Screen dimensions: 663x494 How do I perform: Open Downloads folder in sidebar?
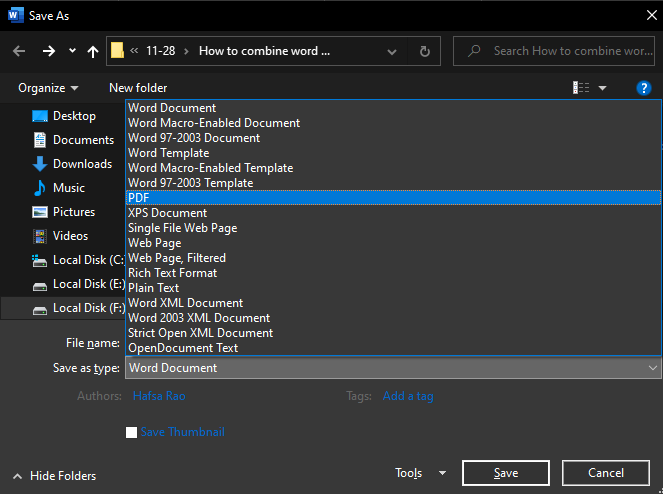click(82, 164)
